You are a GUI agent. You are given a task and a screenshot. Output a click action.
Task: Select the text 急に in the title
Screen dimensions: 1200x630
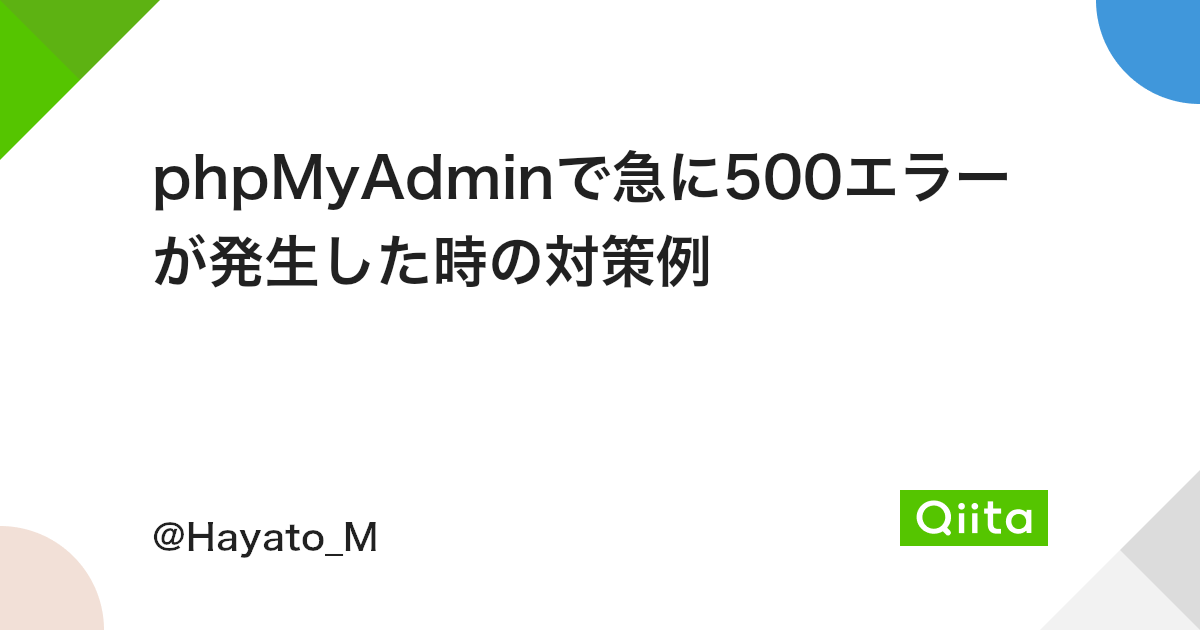660,182
